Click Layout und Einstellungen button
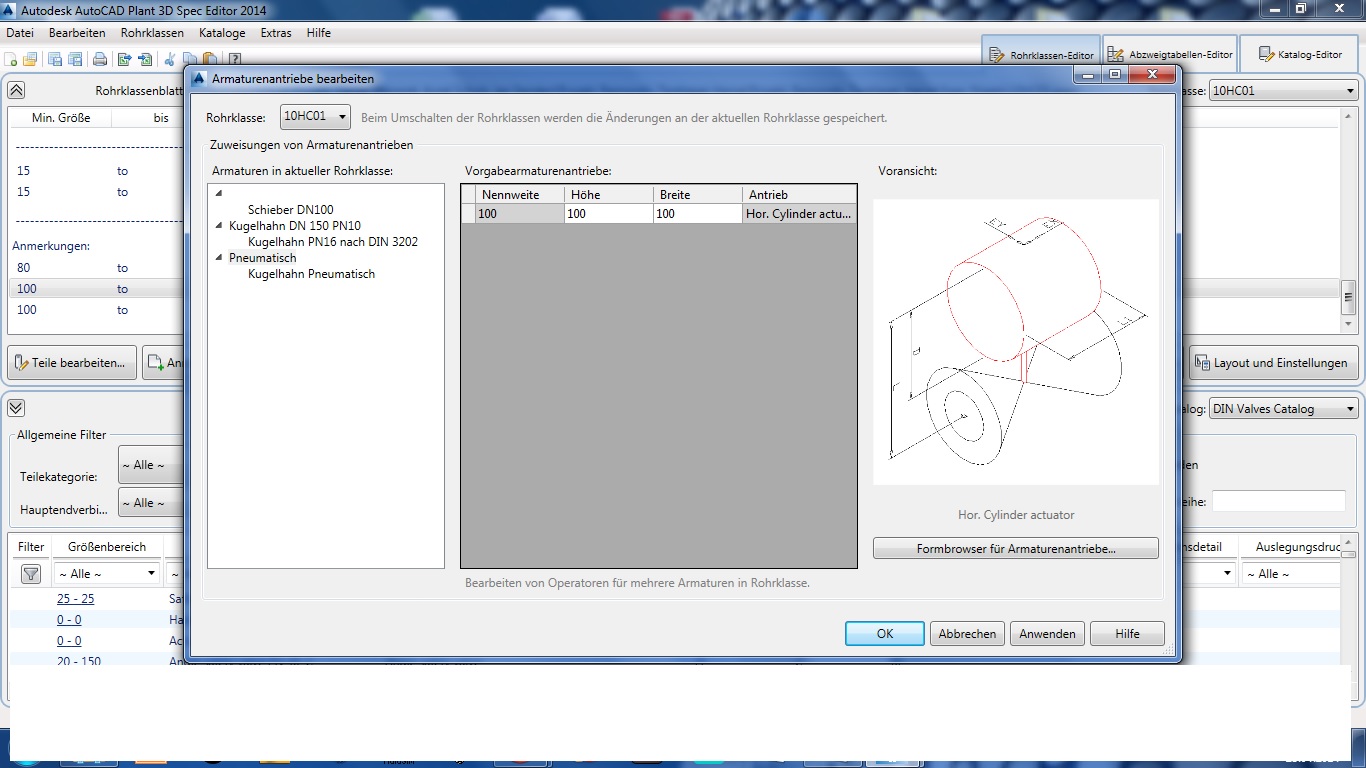The image size is (1366, 768). tap(1274, 363)
